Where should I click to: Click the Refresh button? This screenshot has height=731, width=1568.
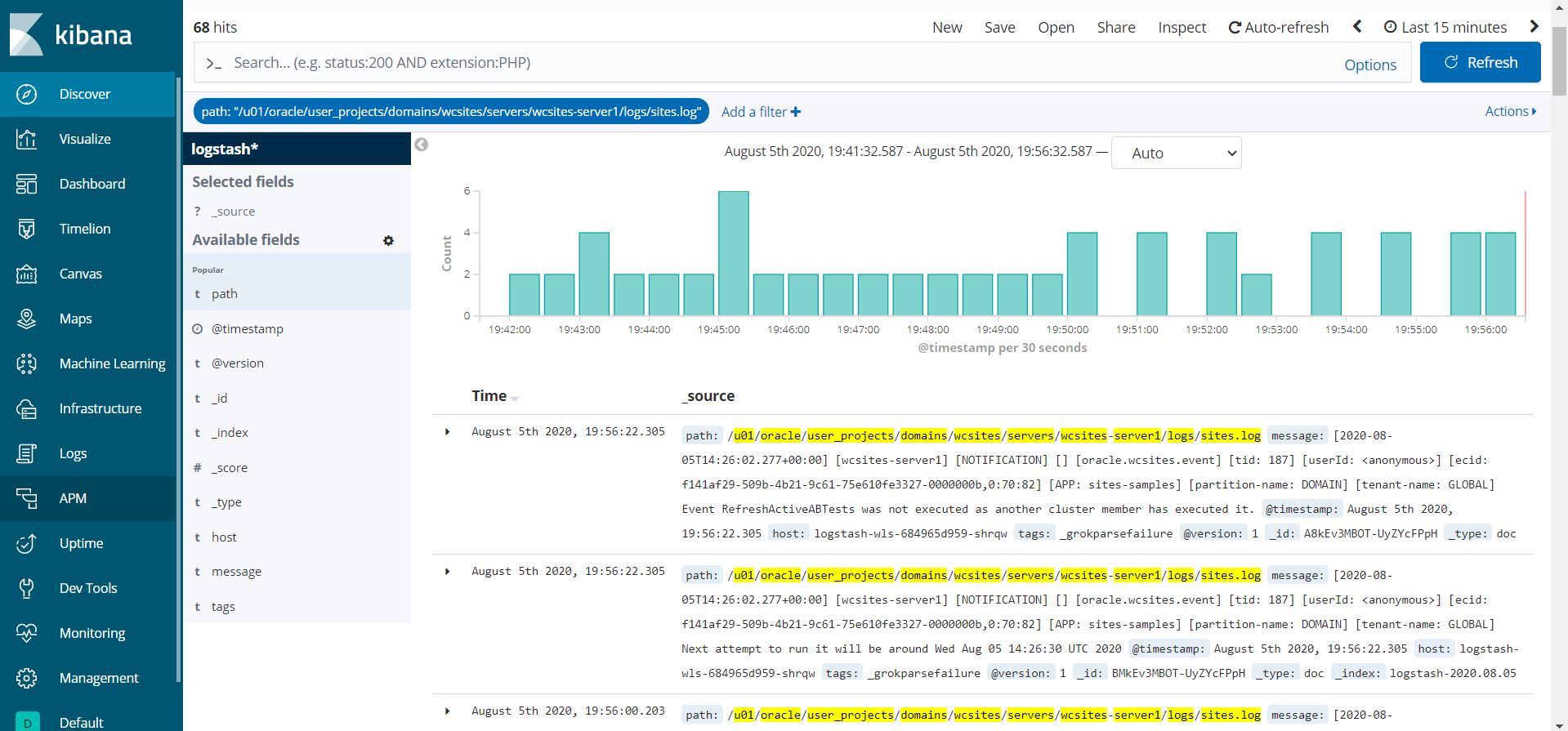coord(1481,62)
